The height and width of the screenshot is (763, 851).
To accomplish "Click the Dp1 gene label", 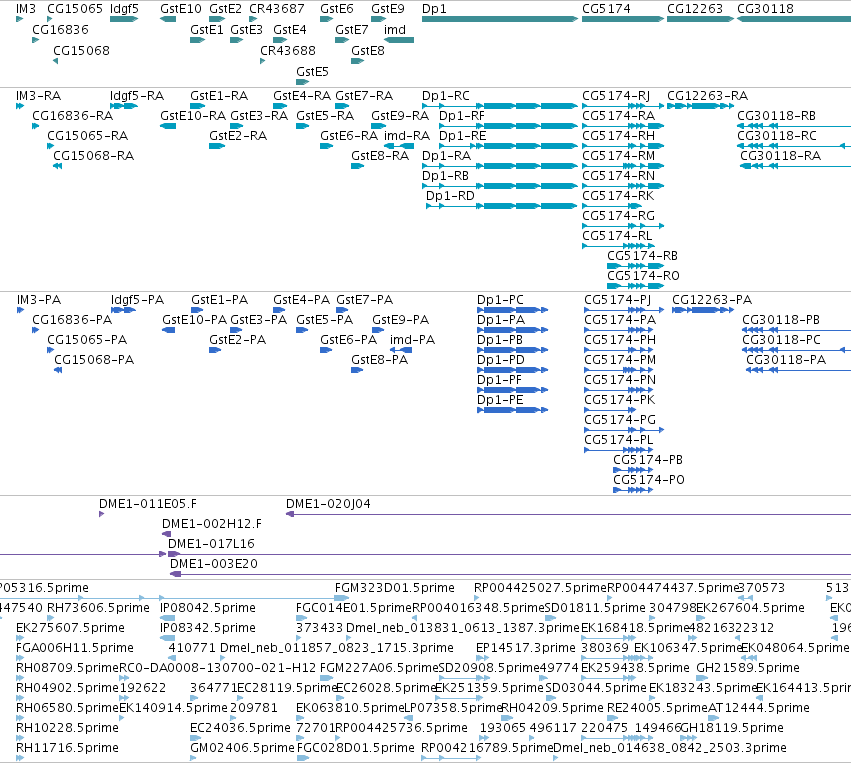I will tap(434, 9).
